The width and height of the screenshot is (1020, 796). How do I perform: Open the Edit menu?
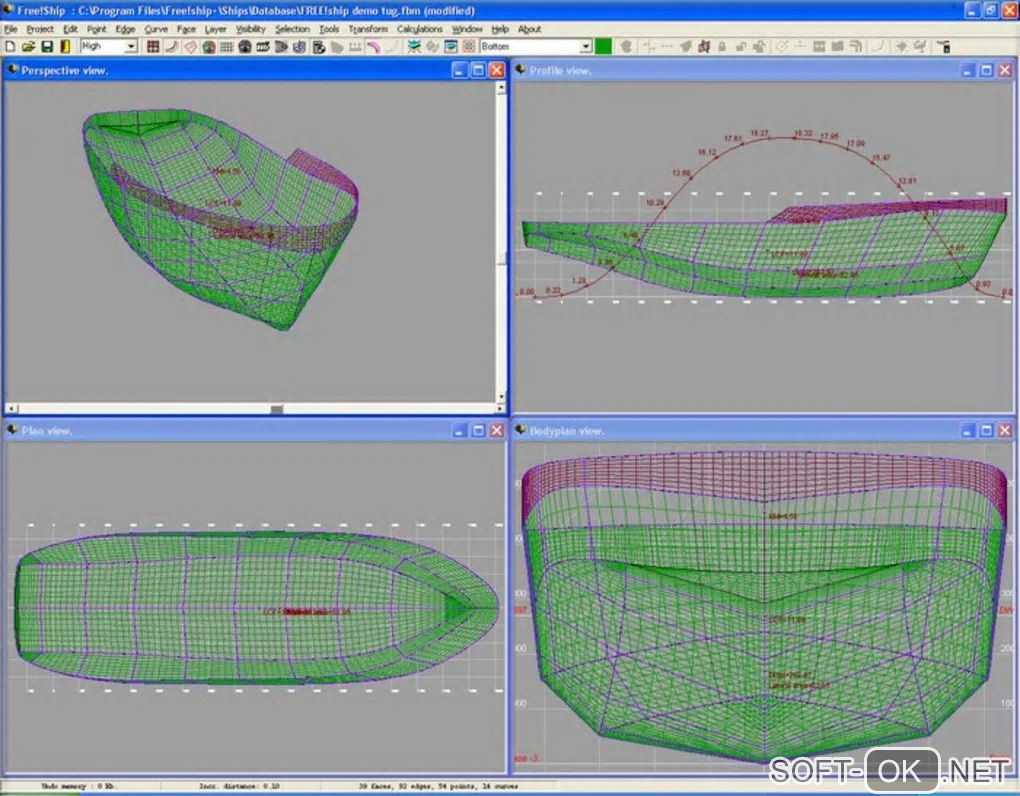[70, 29]
